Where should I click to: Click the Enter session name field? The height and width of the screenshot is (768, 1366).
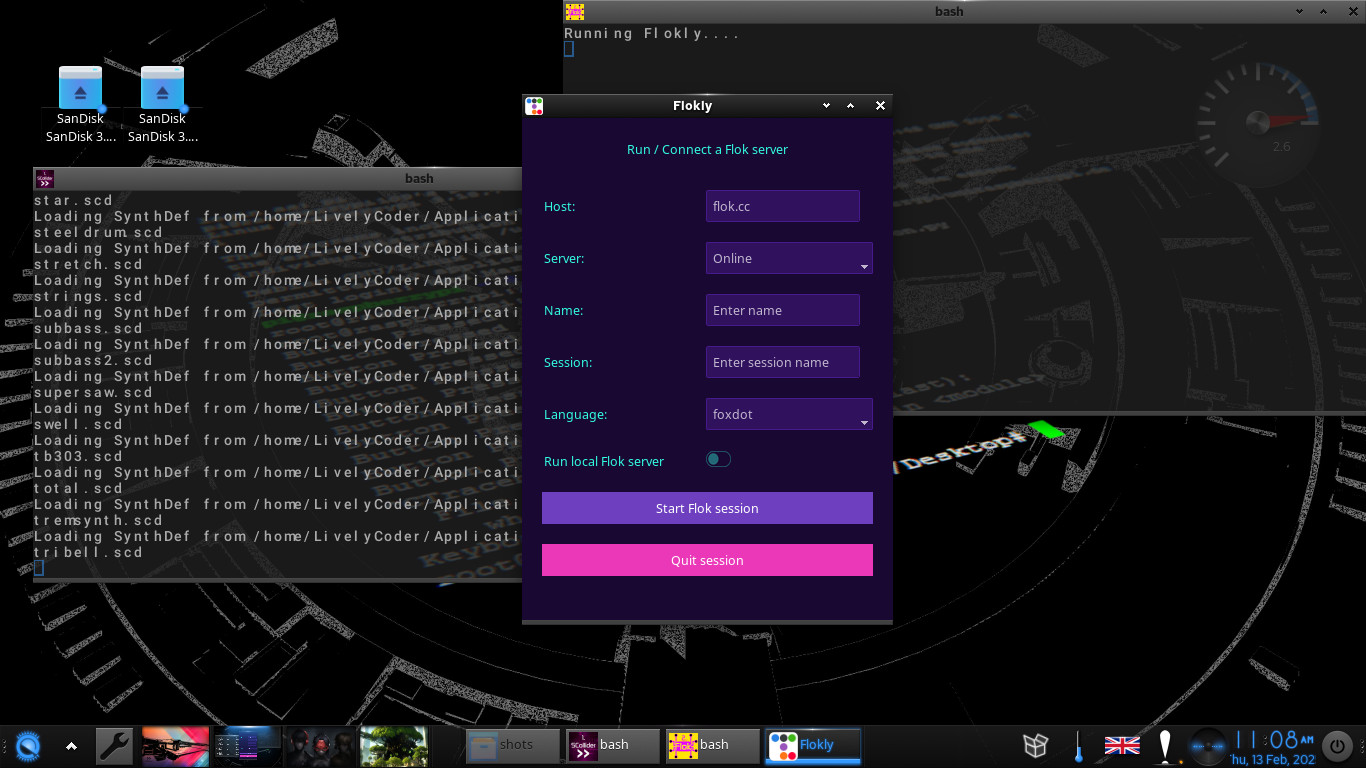(x=782, y=362)
